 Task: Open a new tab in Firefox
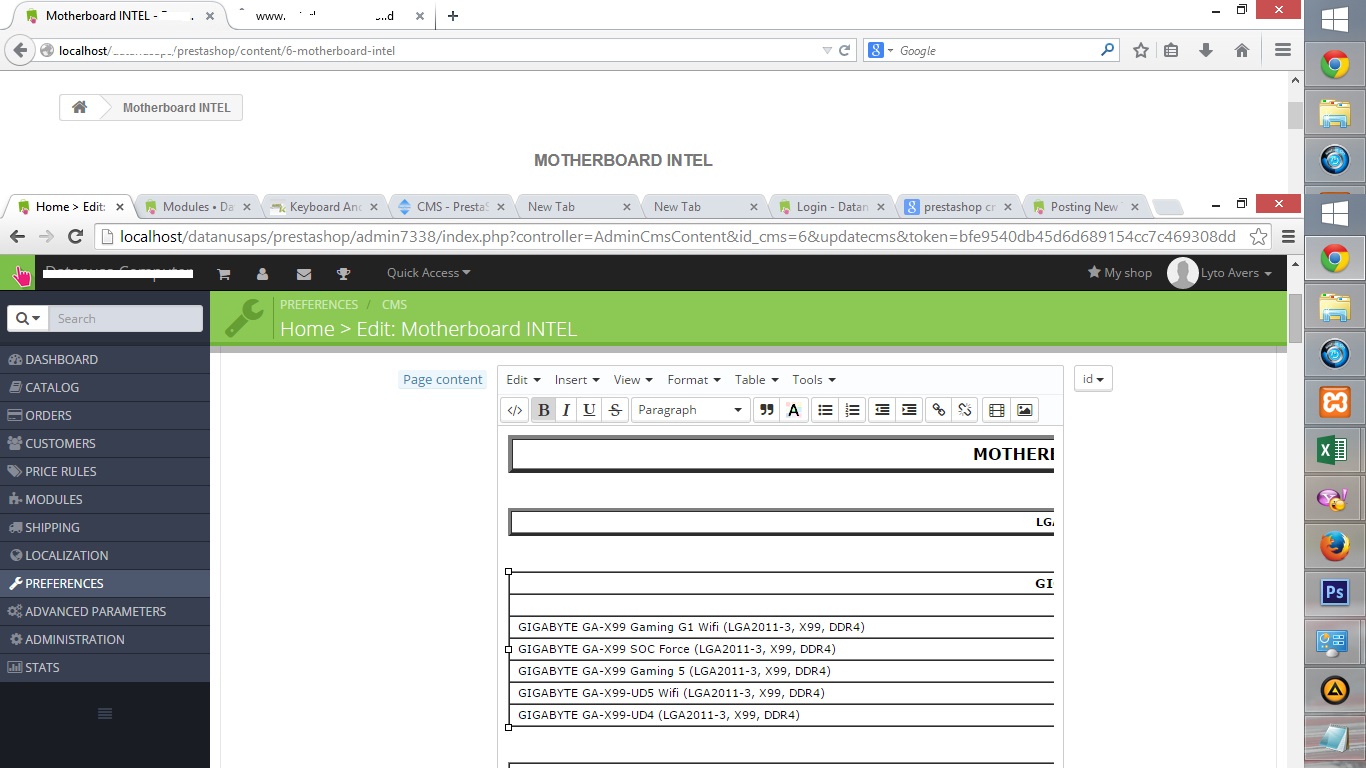coord(453,16)
